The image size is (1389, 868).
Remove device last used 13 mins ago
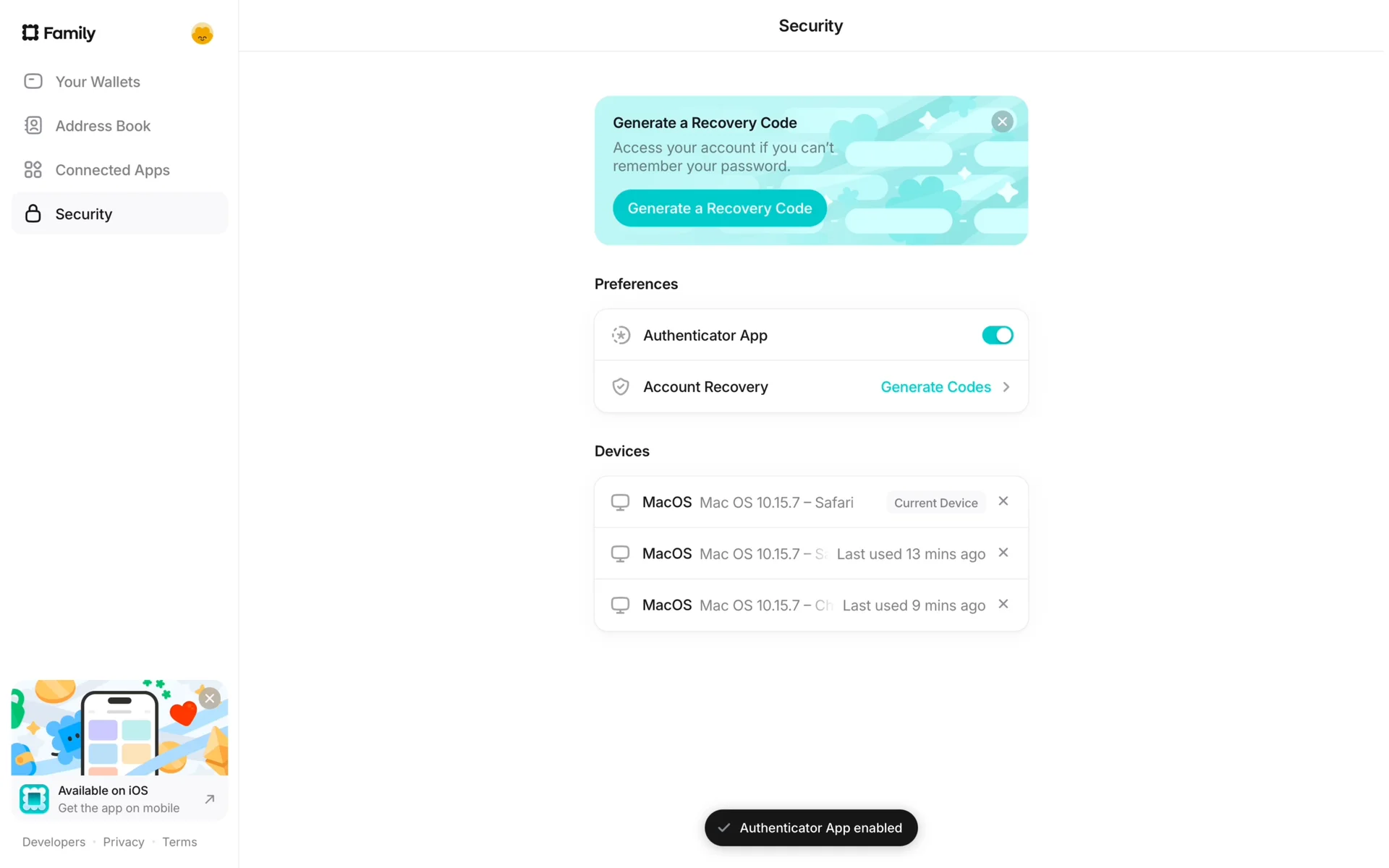(x=1003, y=553)
